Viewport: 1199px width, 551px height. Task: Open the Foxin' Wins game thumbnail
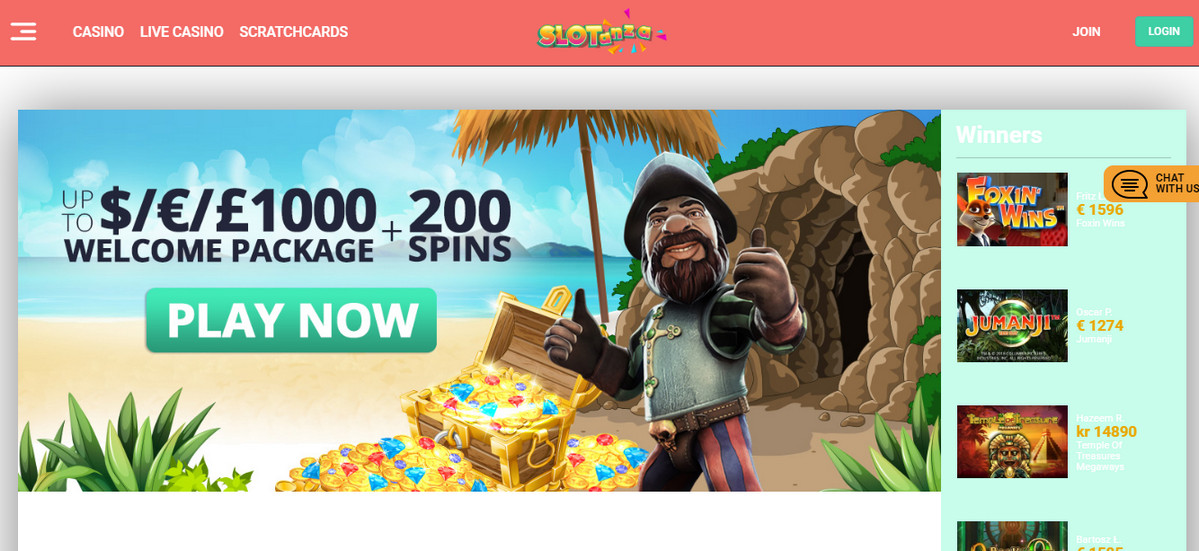pos(1012,209)
